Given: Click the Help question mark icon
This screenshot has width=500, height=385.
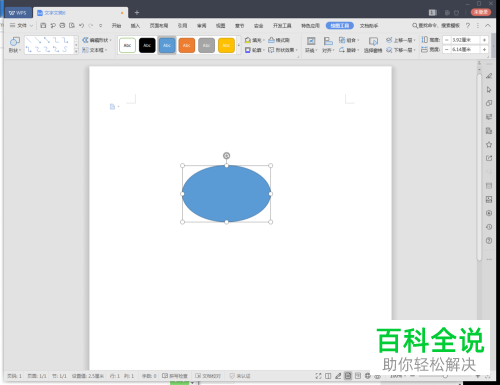Looking at the screenshot, I should pos(468,25).
